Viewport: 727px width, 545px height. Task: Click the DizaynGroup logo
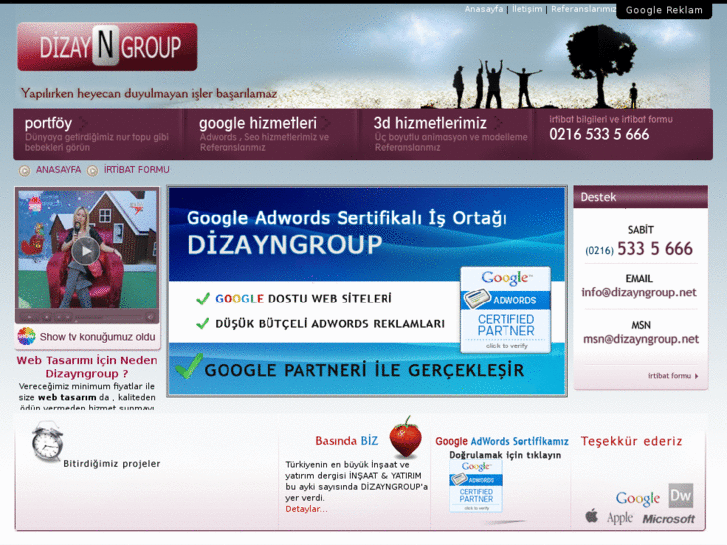(107, 47)
